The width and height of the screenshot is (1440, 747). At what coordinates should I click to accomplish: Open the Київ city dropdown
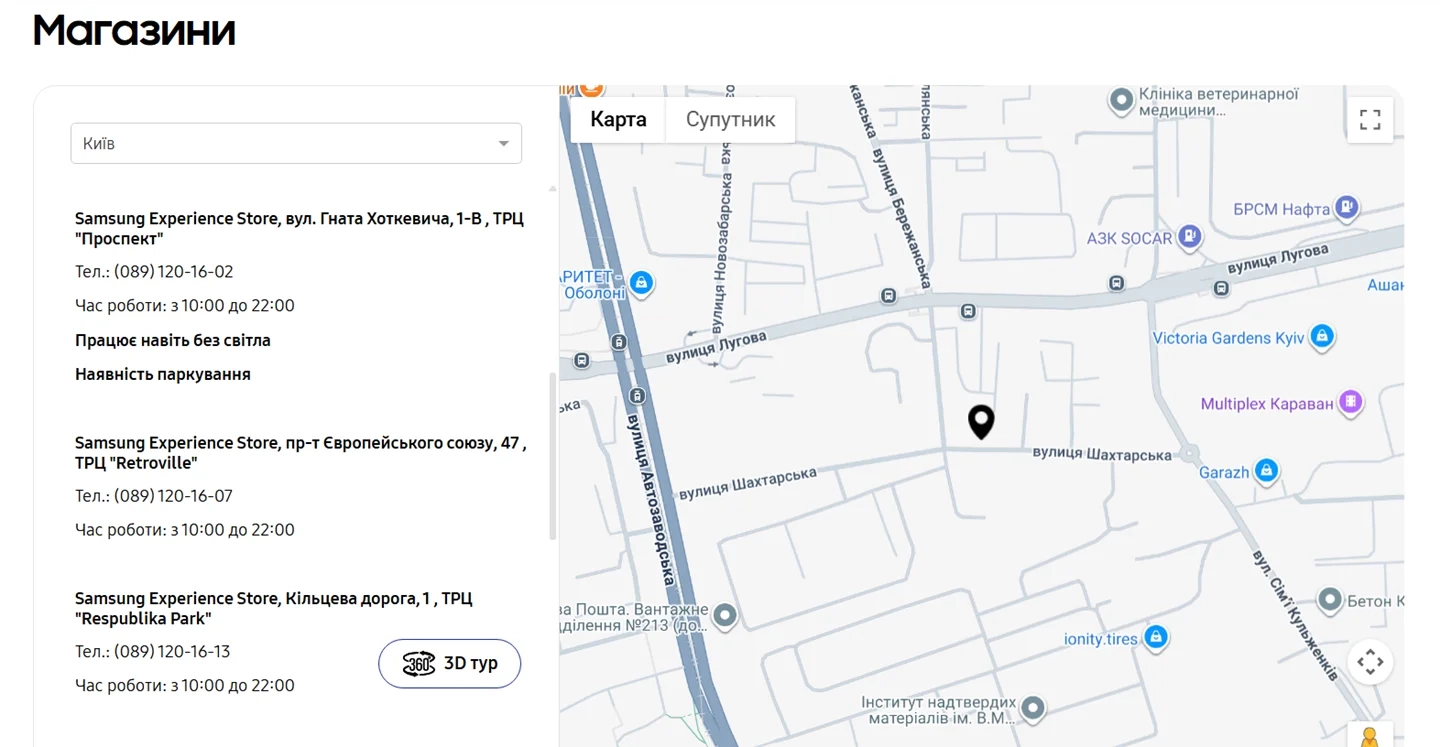295,144
